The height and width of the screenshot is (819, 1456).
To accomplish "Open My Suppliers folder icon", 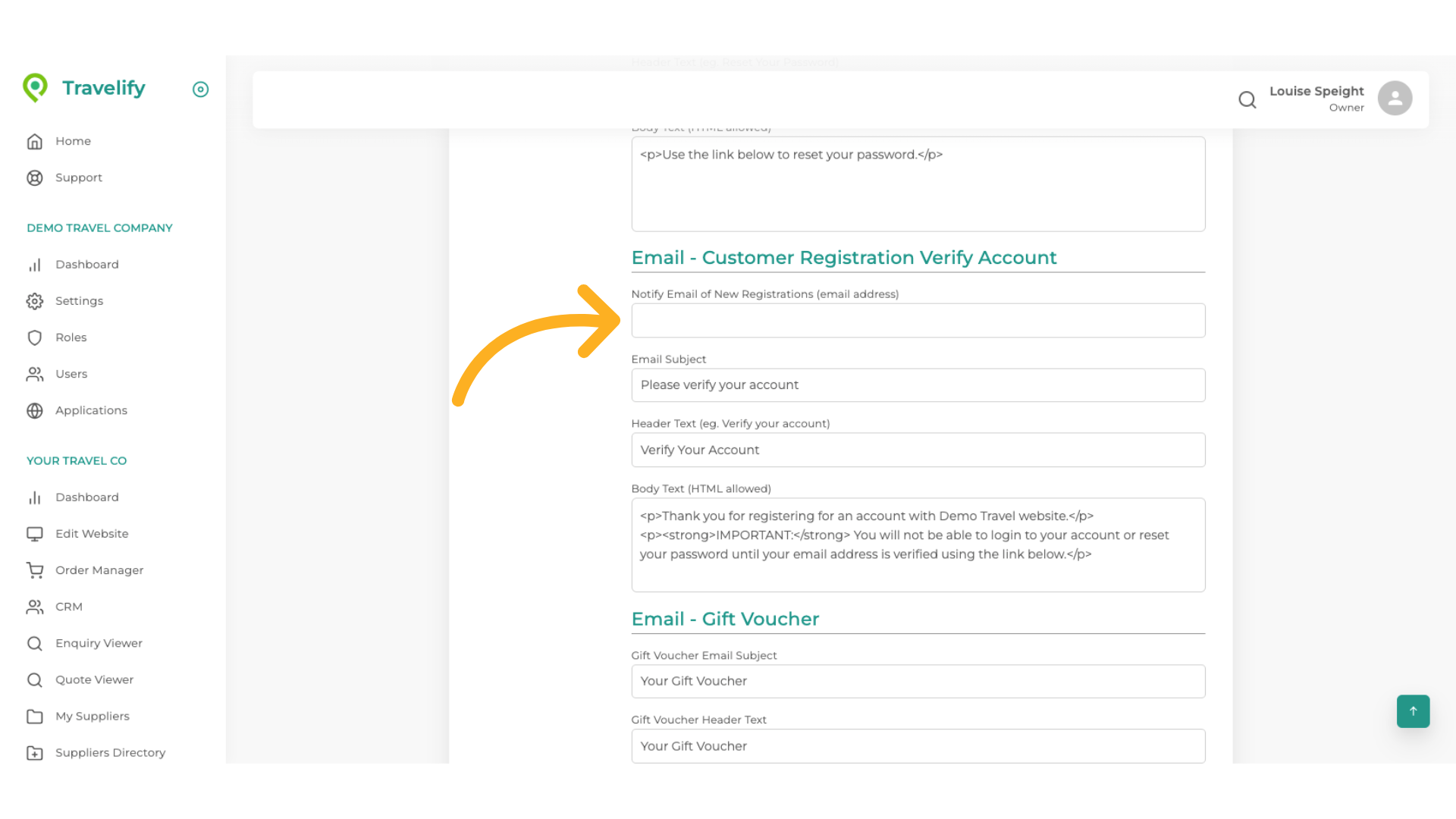I will coord(35,716).
